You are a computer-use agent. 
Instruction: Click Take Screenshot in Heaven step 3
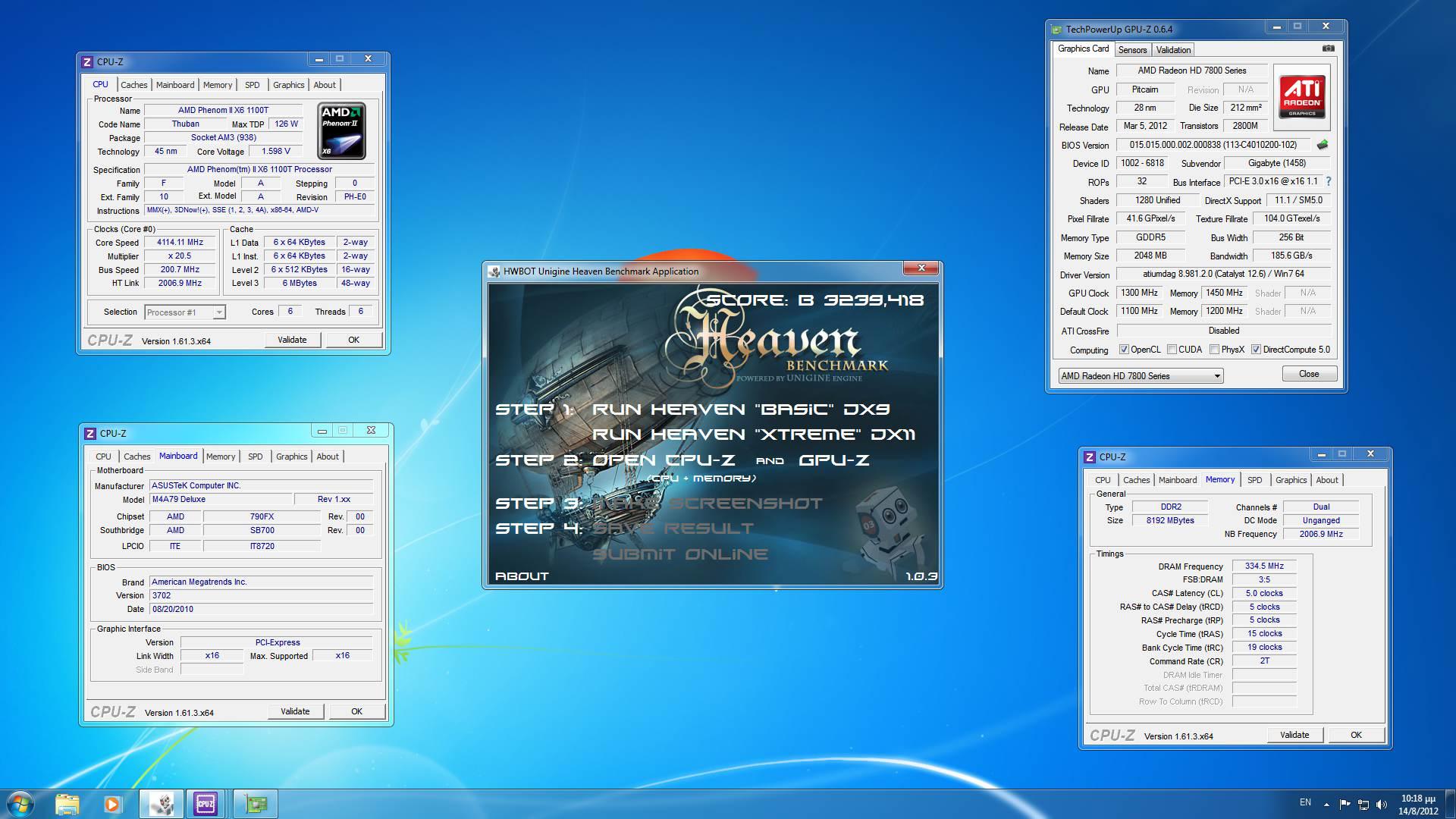[x=707, y=504]
